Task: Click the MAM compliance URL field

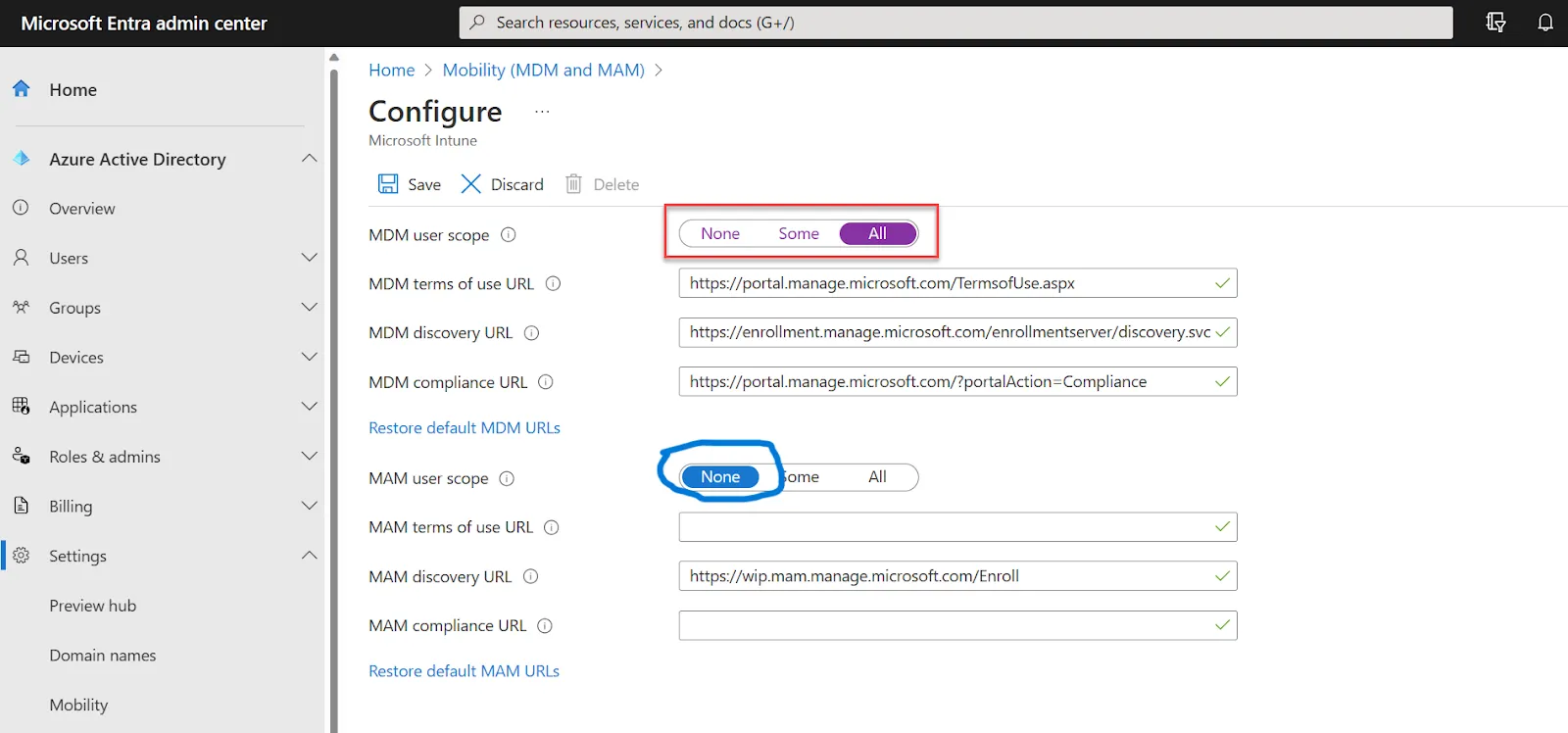Action: tap(957, 625)
